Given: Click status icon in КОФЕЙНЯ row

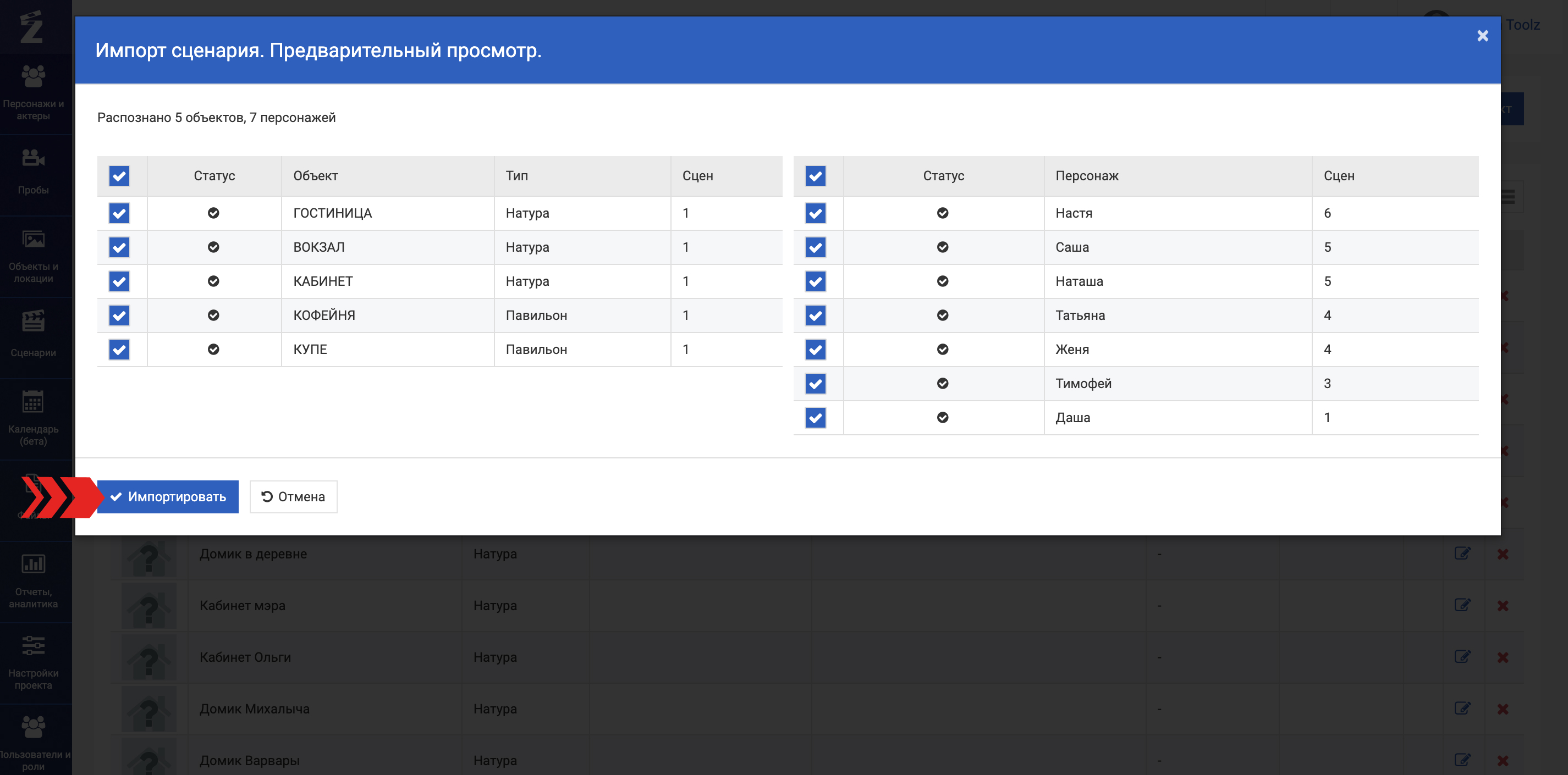Looking at the screenshot, I should point(213,315).
